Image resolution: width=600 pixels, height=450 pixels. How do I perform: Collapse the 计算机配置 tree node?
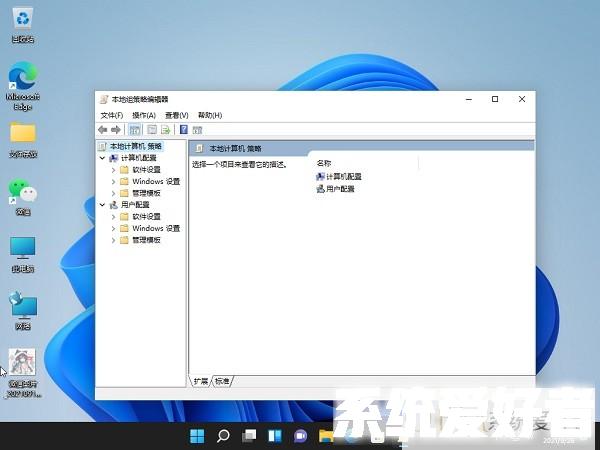point(102,158)
